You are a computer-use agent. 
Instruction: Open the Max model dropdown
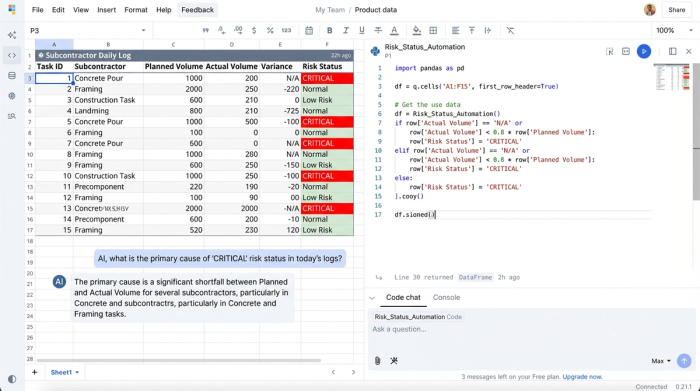click(661, 361)
